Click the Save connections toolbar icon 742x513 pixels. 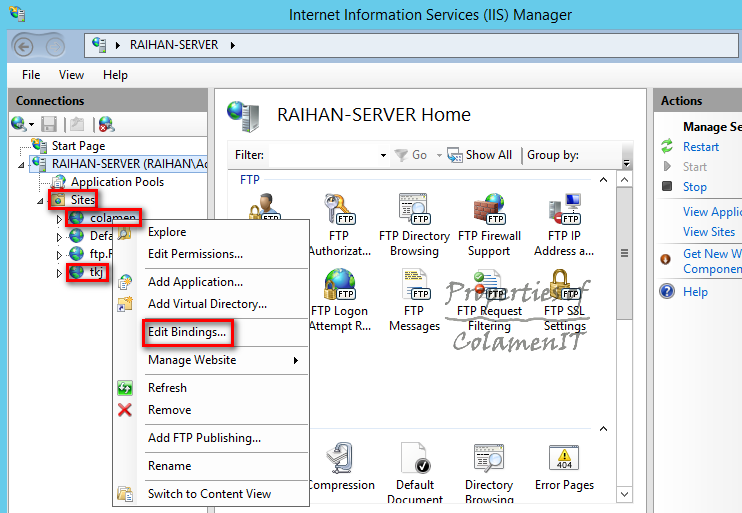[49, 124]
